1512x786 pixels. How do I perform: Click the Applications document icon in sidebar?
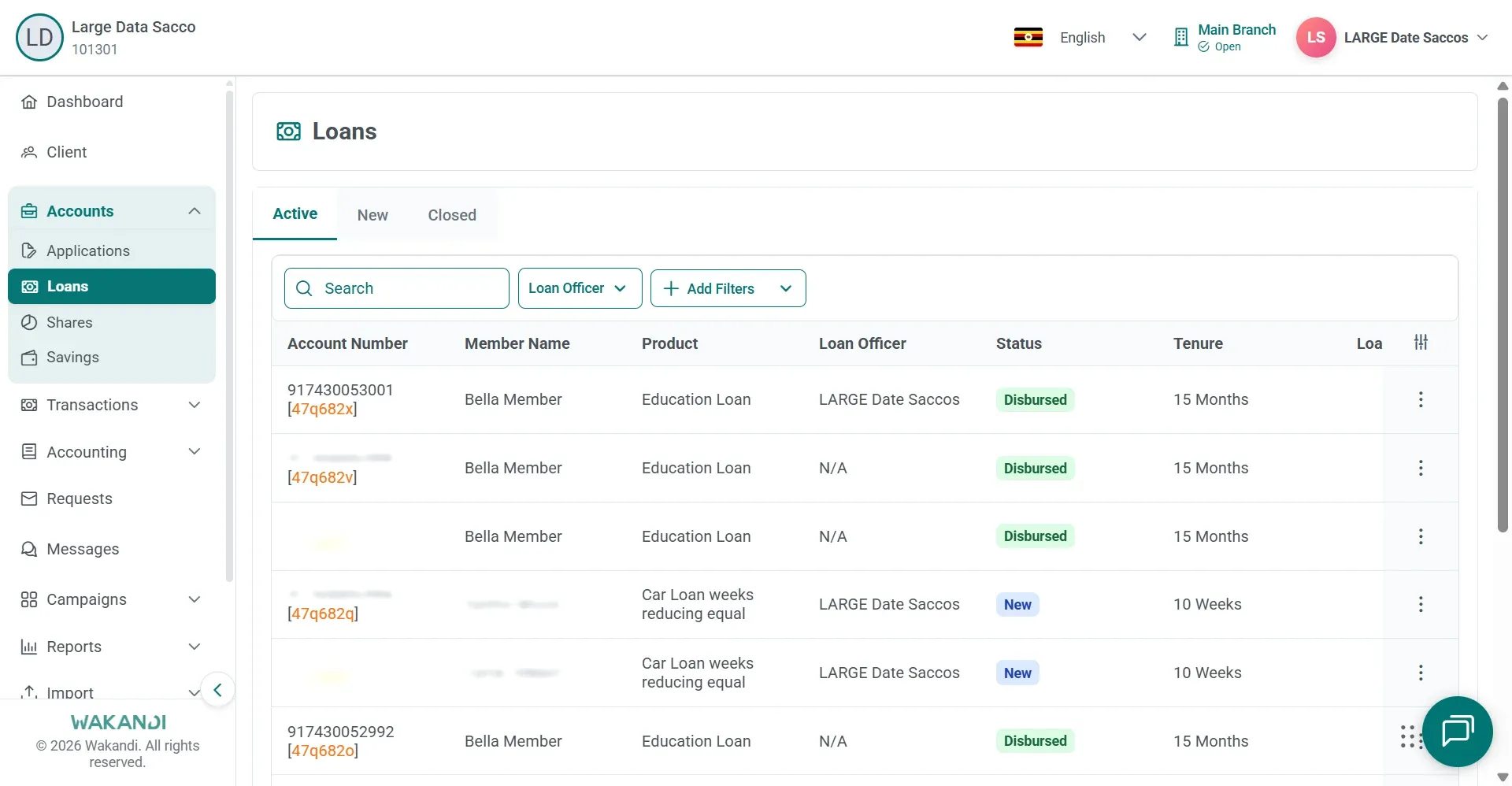pos(29,250)
